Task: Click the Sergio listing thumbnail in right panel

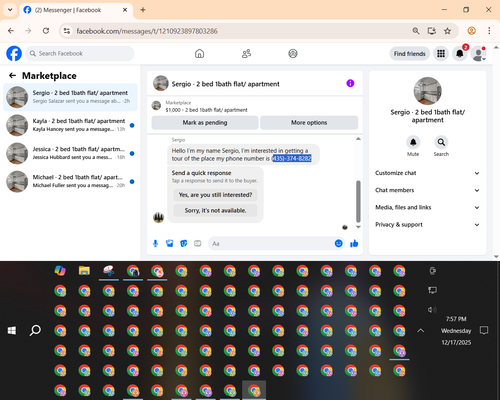Action: tap(427, 91)
